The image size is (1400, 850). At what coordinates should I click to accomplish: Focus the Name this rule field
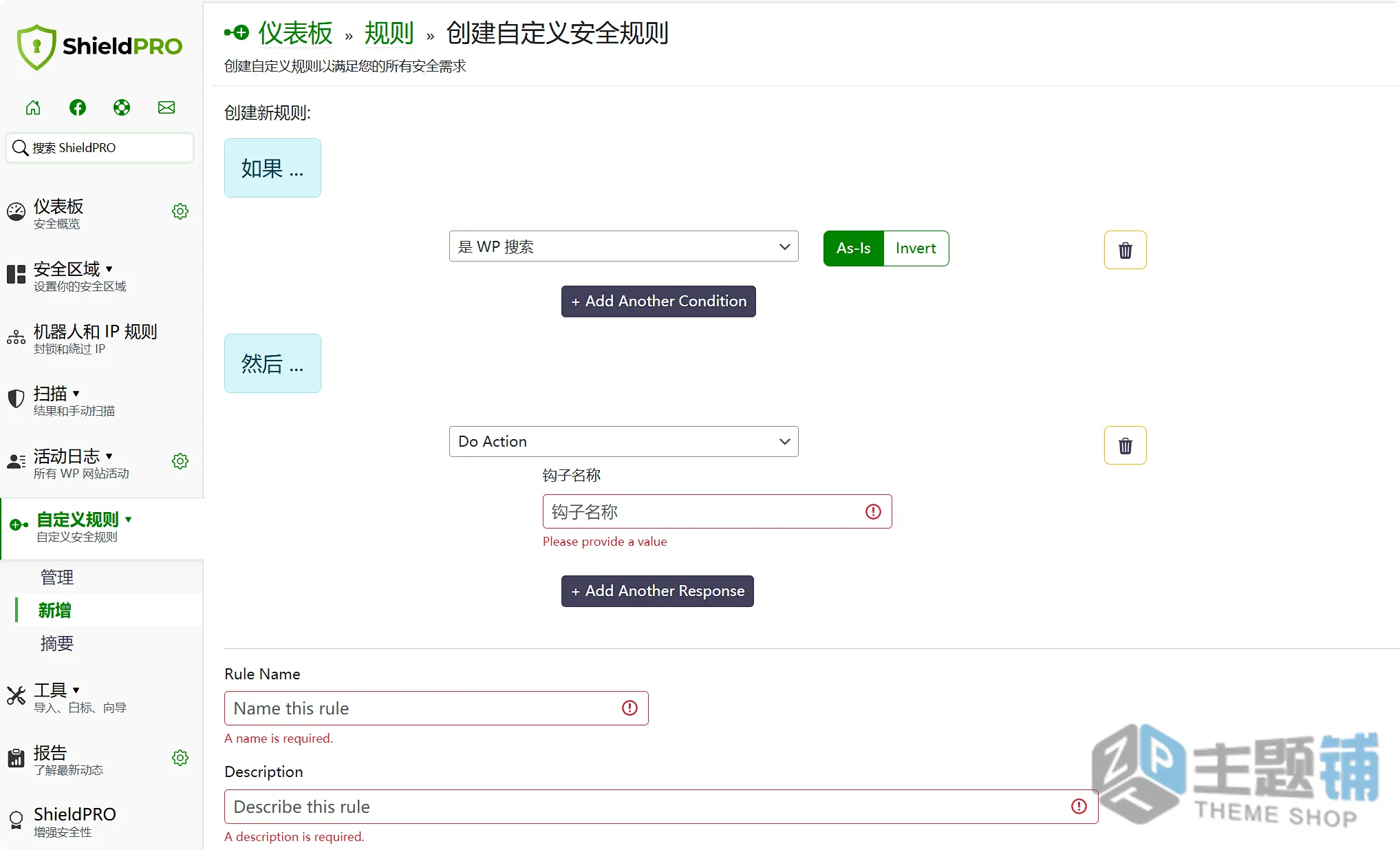[436, 708]
